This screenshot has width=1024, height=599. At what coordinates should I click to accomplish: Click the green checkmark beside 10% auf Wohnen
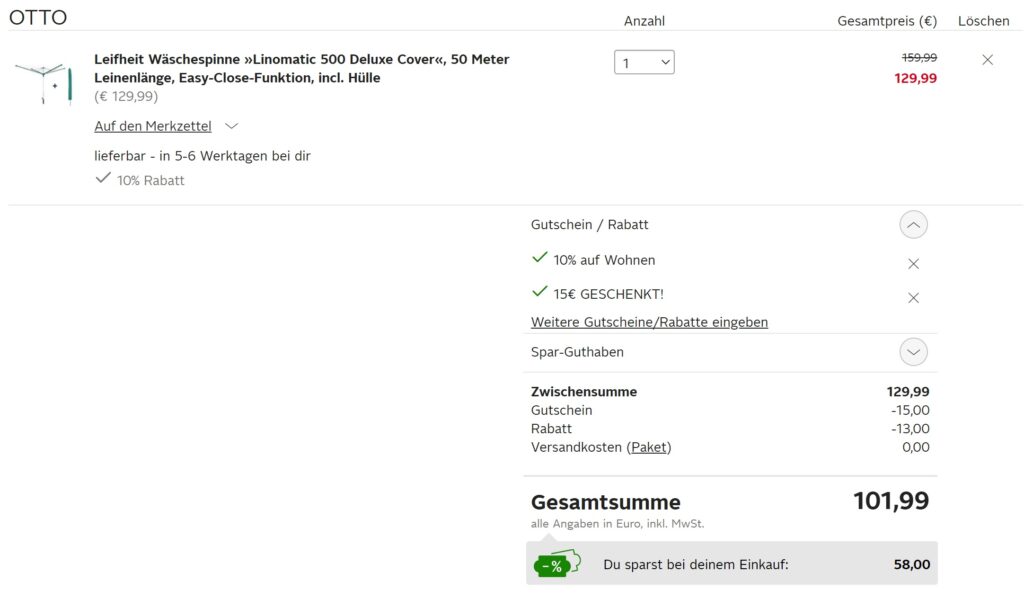tap(539, 257)
